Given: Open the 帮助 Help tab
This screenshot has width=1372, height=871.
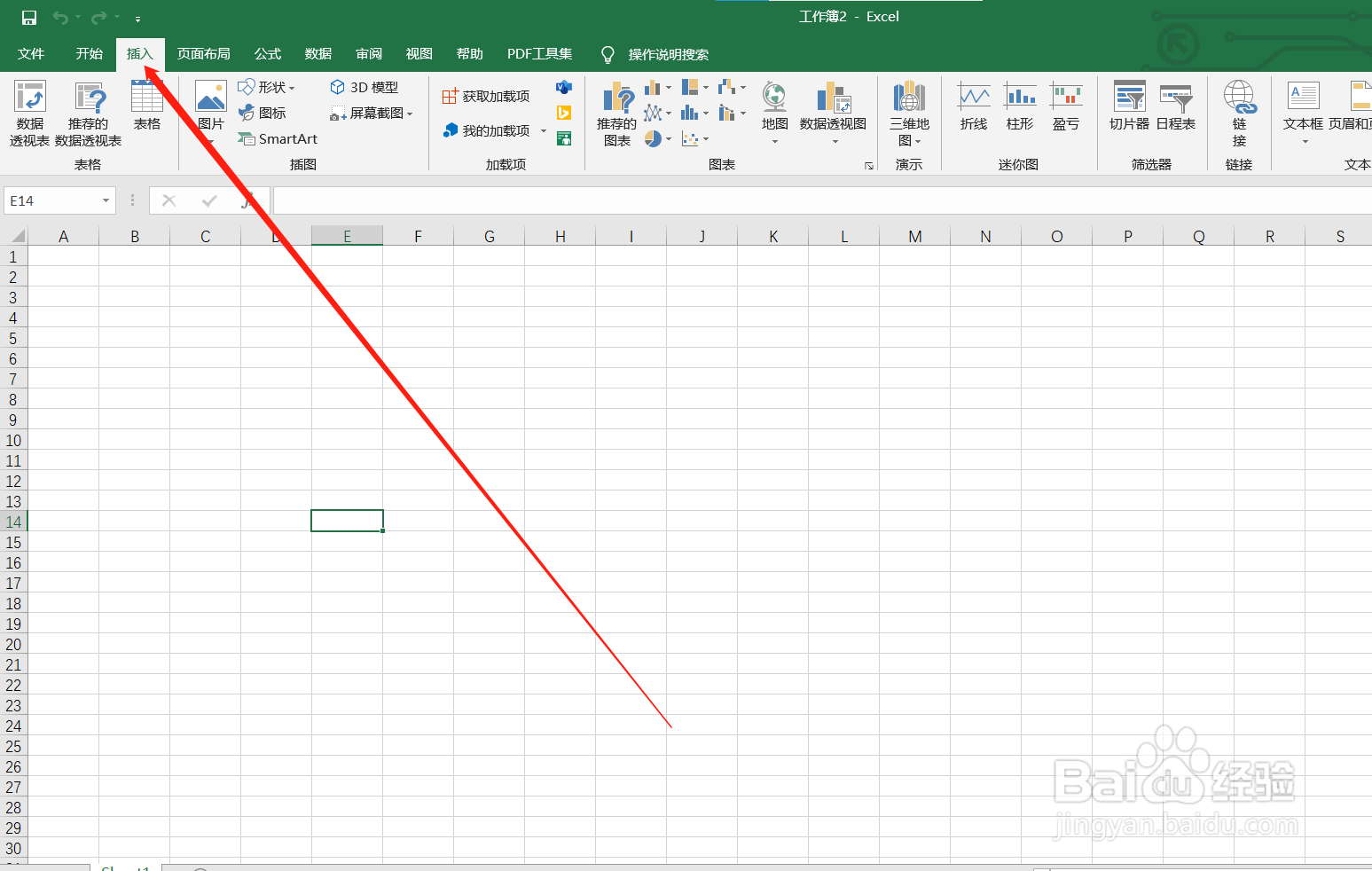Looking at the screenshot, I should pyautogui.click(x=470, y=54).
